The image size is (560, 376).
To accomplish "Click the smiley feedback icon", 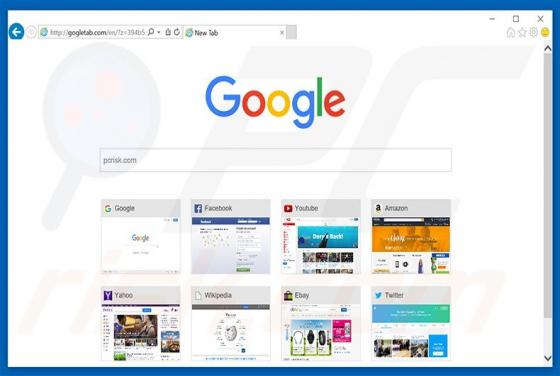I will click(545, 32).
